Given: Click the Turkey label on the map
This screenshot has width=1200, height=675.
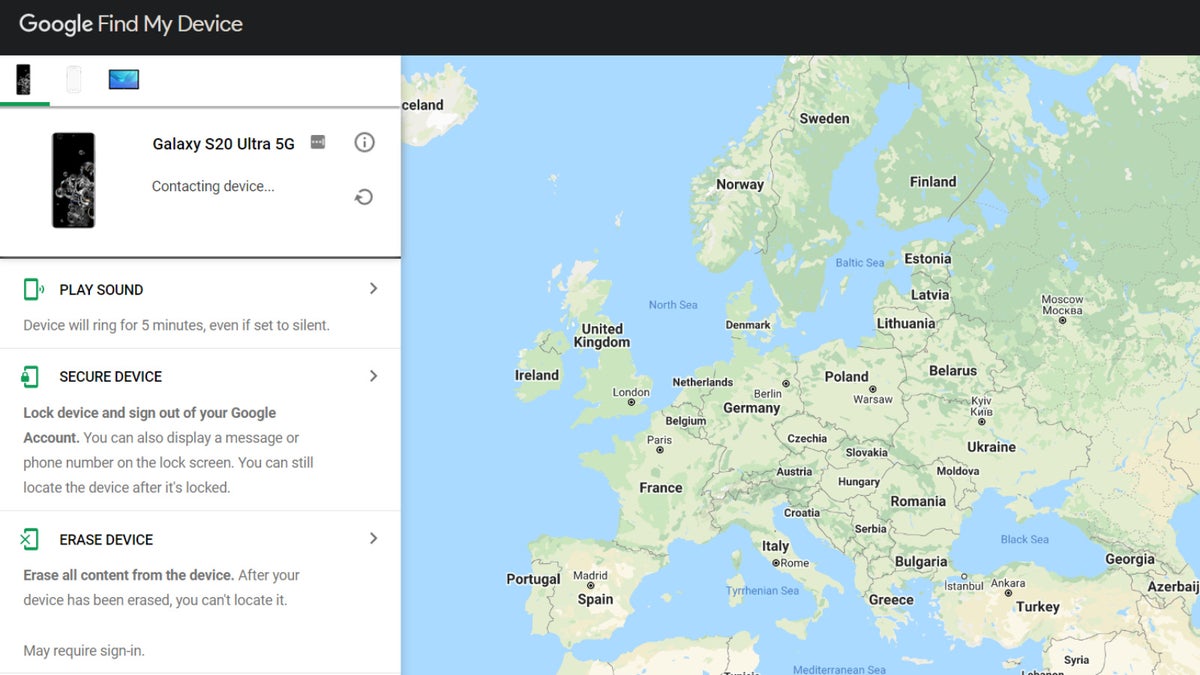Looking at the screenshot, I should [x=1038, y=607].
